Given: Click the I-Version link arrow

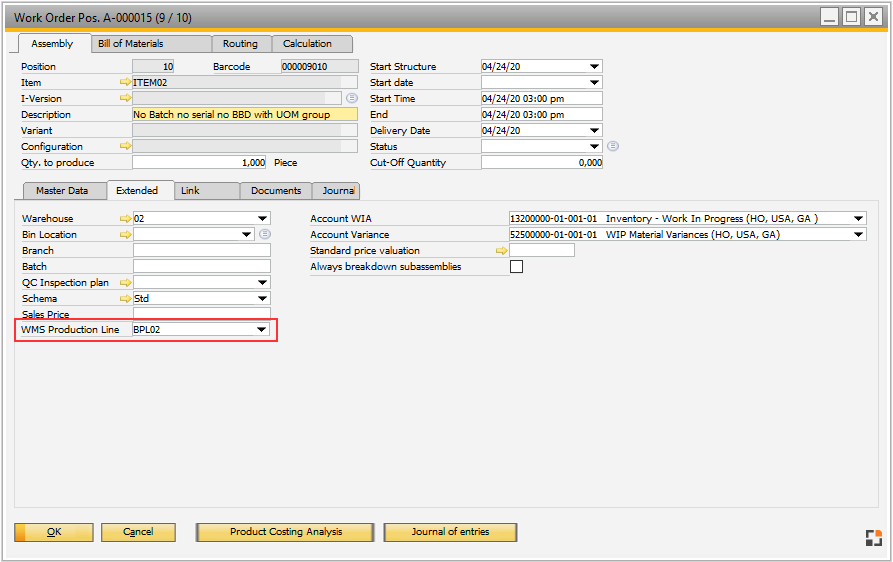Looking at the screenshot, I should coord(125,99).
